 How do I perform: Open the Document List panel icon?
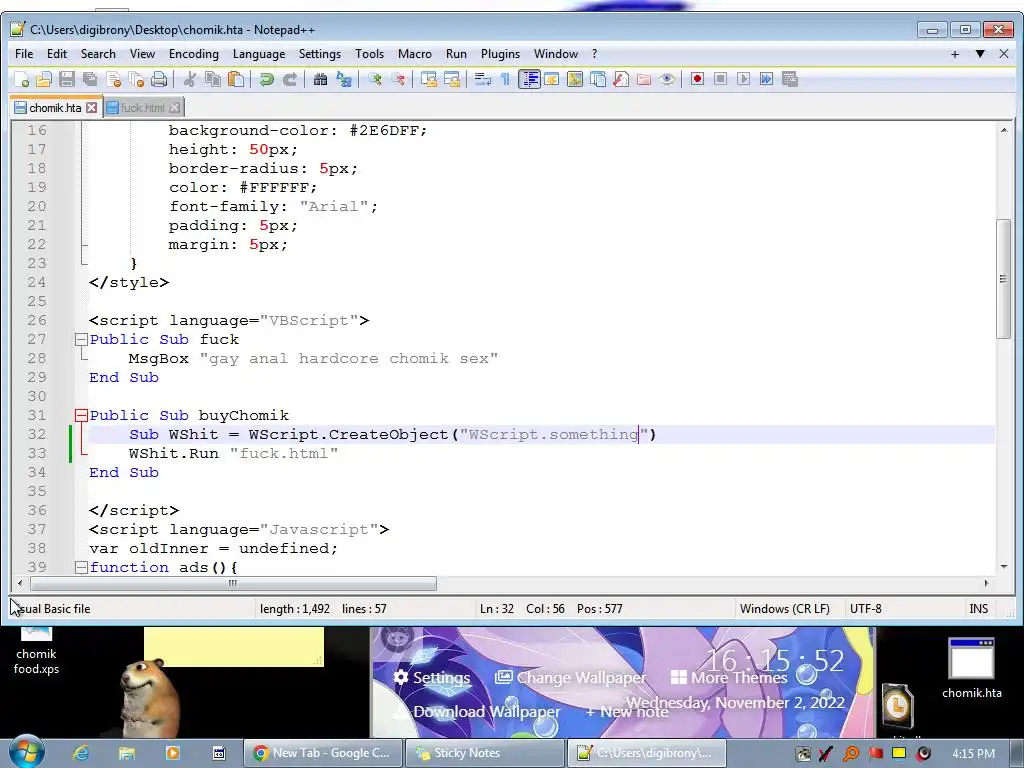click(x=598, y=79)
